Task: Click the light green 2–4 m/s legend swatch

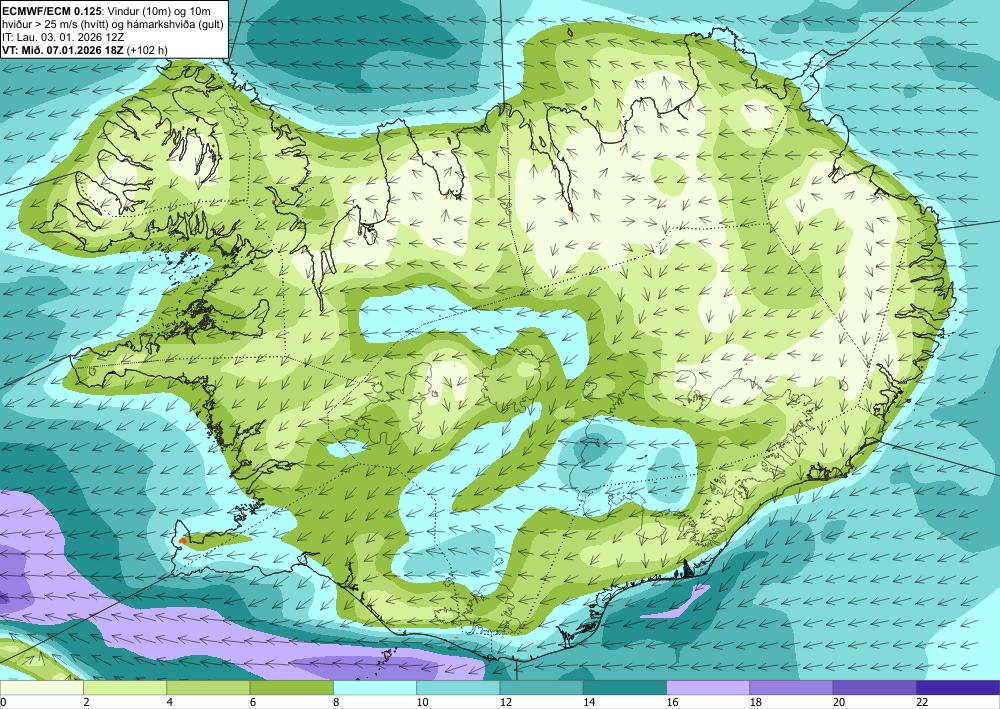Action: pyautogui.click(x=125, y=687)
